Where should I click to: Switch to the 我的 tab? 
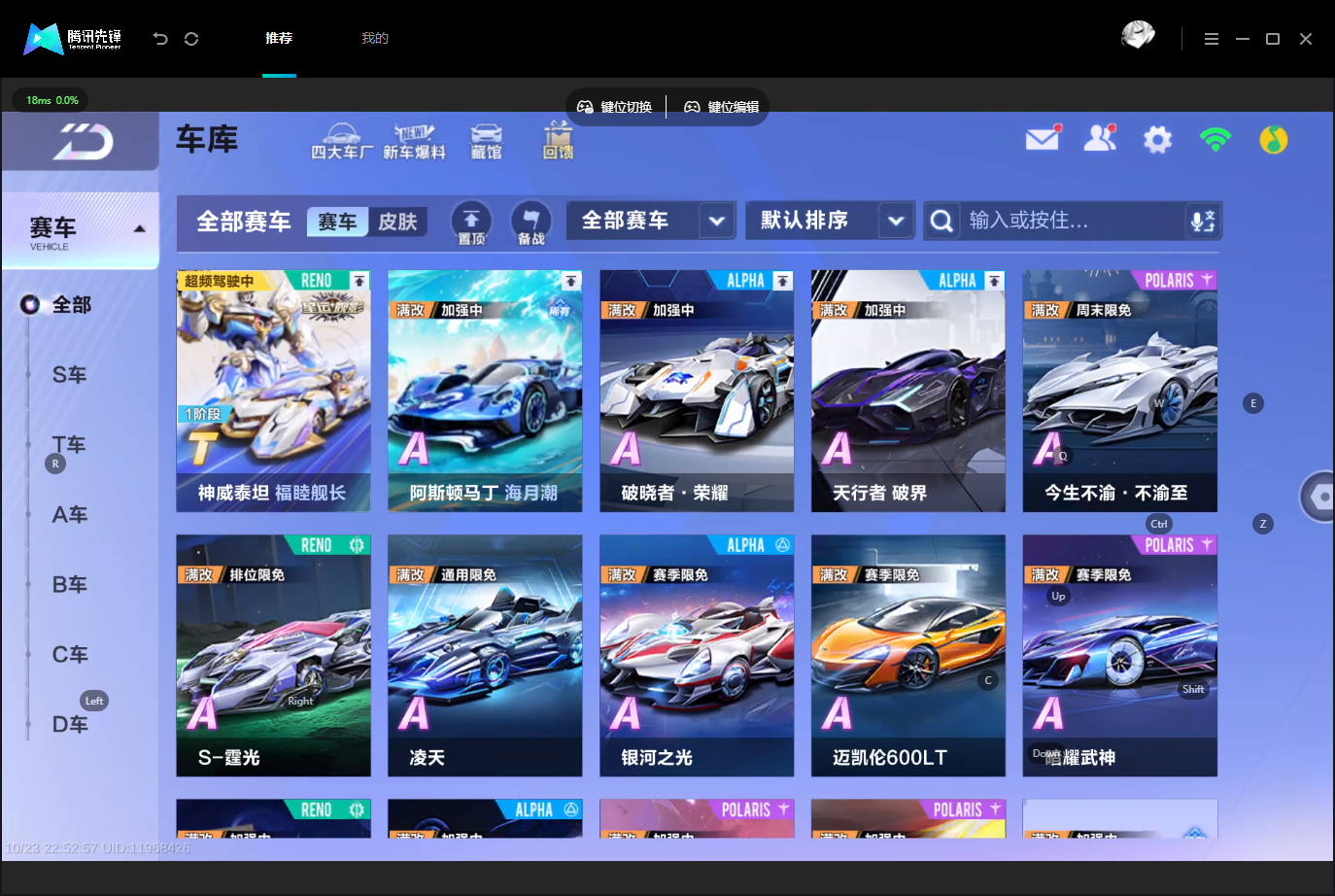375,39
